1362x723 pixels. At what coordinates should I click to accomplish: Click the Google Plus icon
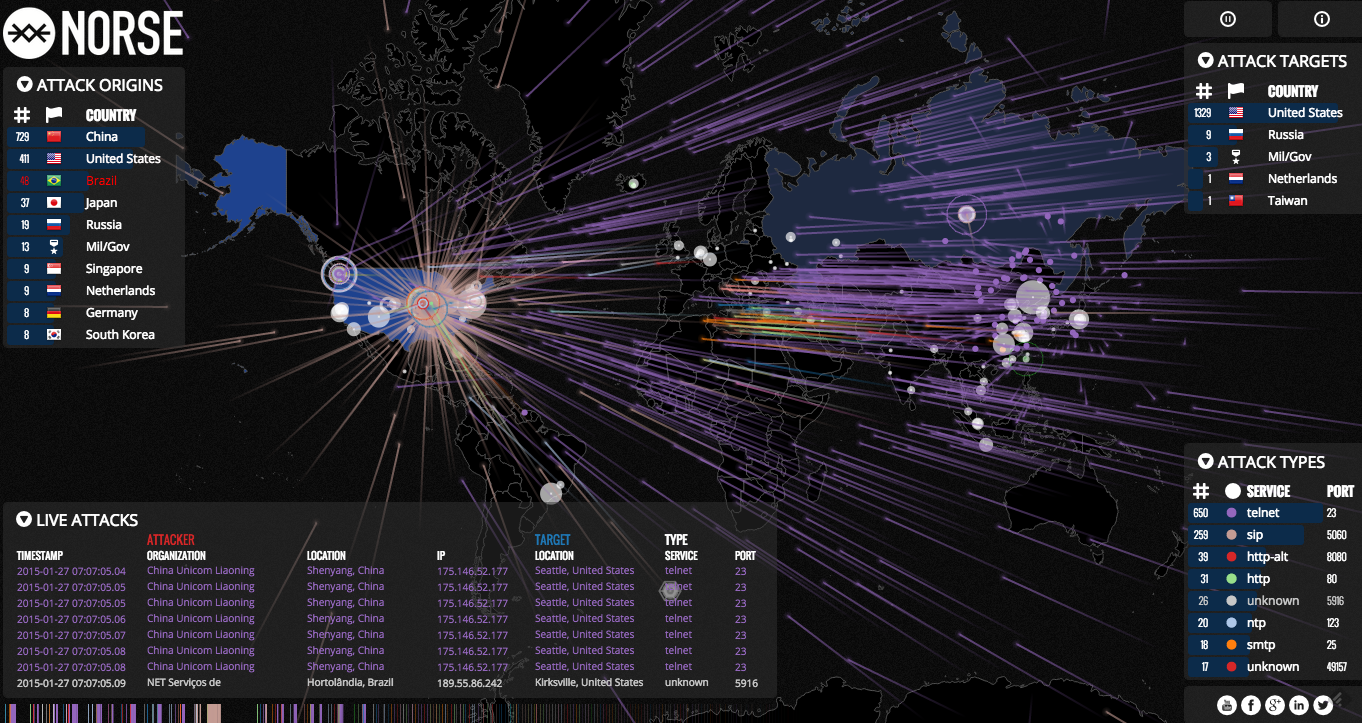(1274, 705)
